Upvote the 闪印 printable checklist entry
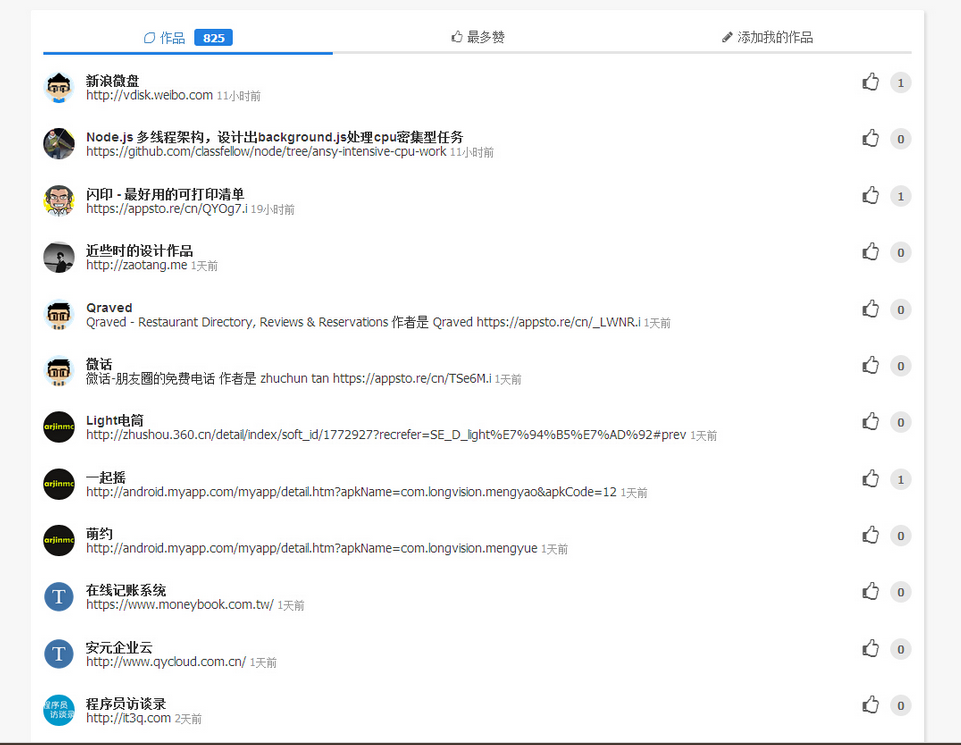Viewport: 961px width, 745px height. [870, 195]
